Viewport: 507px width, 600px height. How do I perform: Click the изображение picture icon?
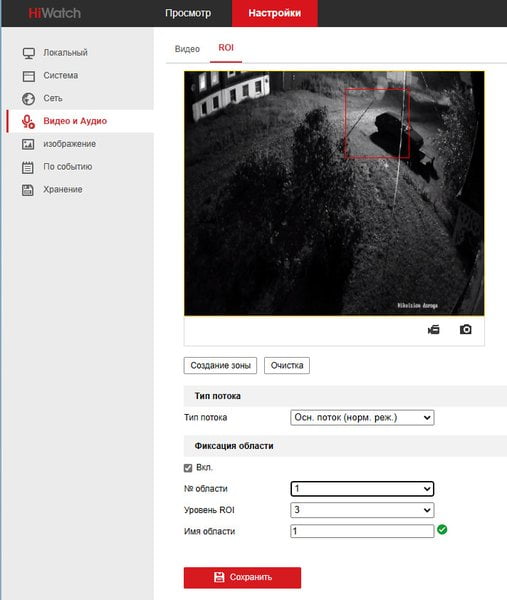[x=28, y=144]
